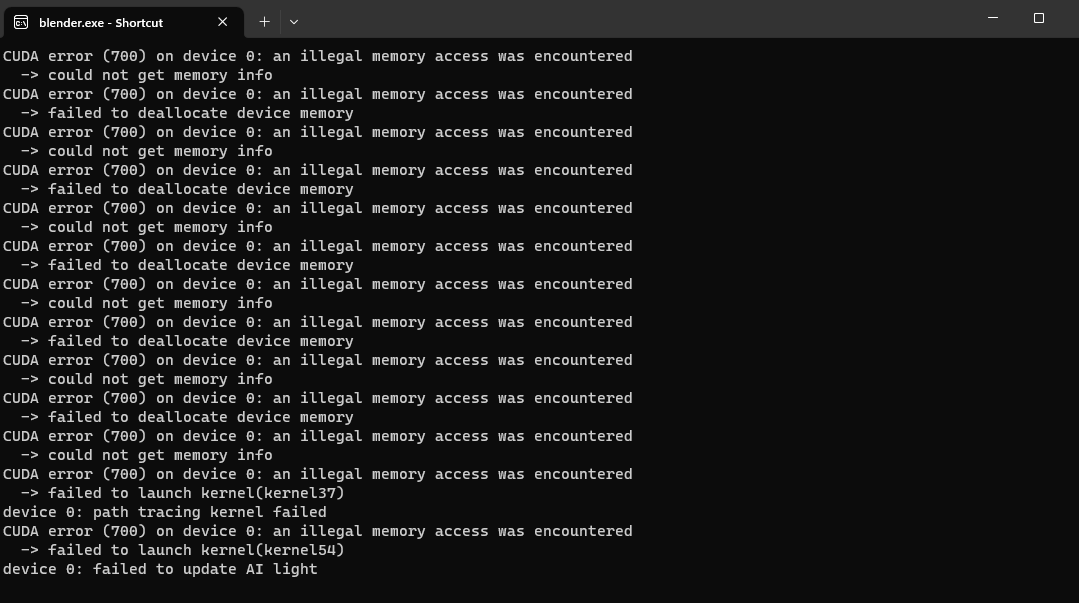1079x603 pixels.
Task: Click the 'failed to update AI light' line
Action: (160, 569)
